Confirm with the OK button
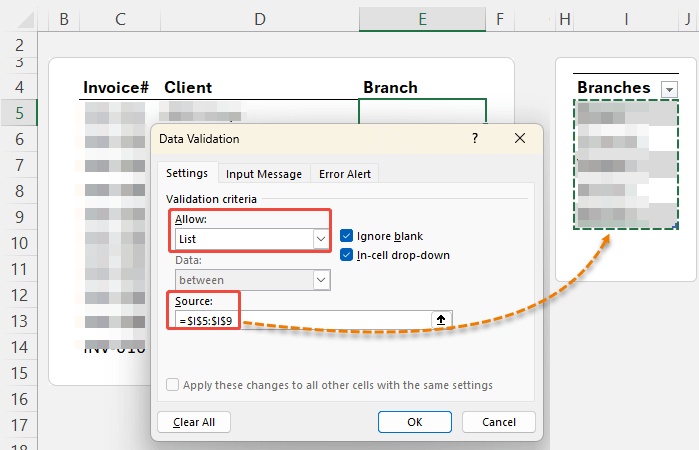Image resolution: width=699 pixels, height=450 pixels. pos(415,422)
